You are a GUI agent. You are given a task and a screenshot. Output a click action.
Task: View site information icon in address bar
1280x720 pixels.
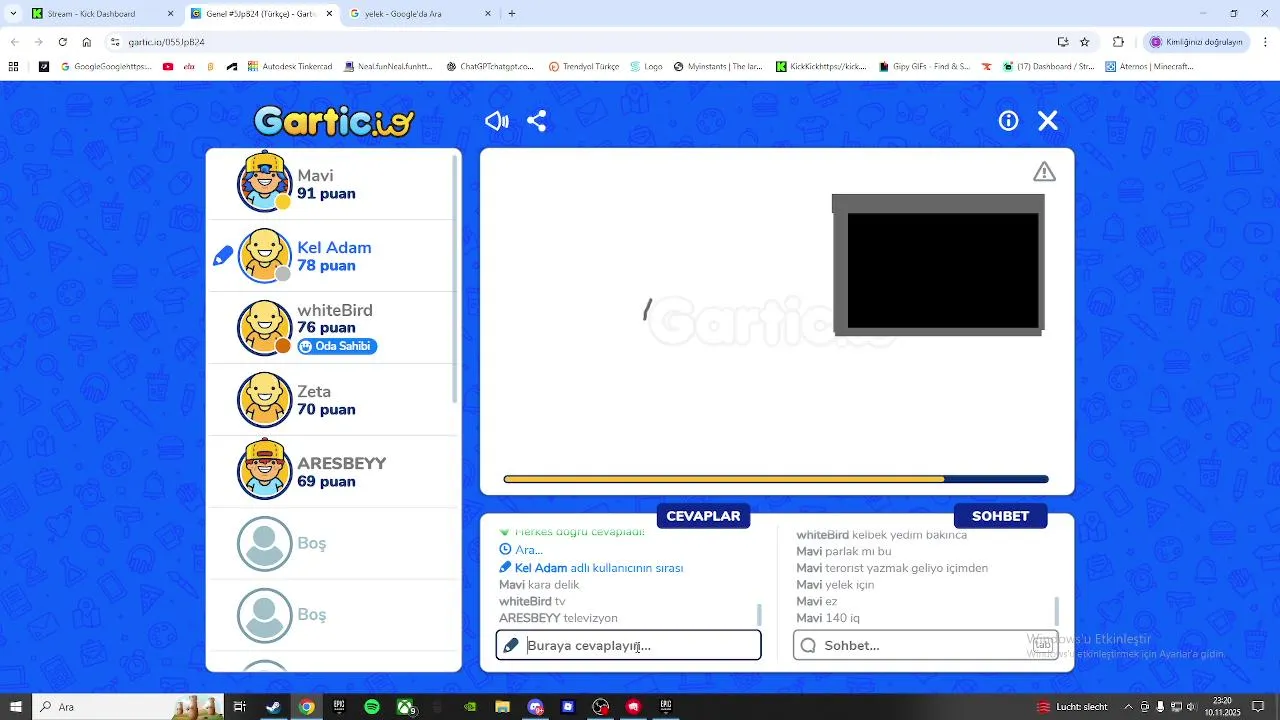click(115, 42)
